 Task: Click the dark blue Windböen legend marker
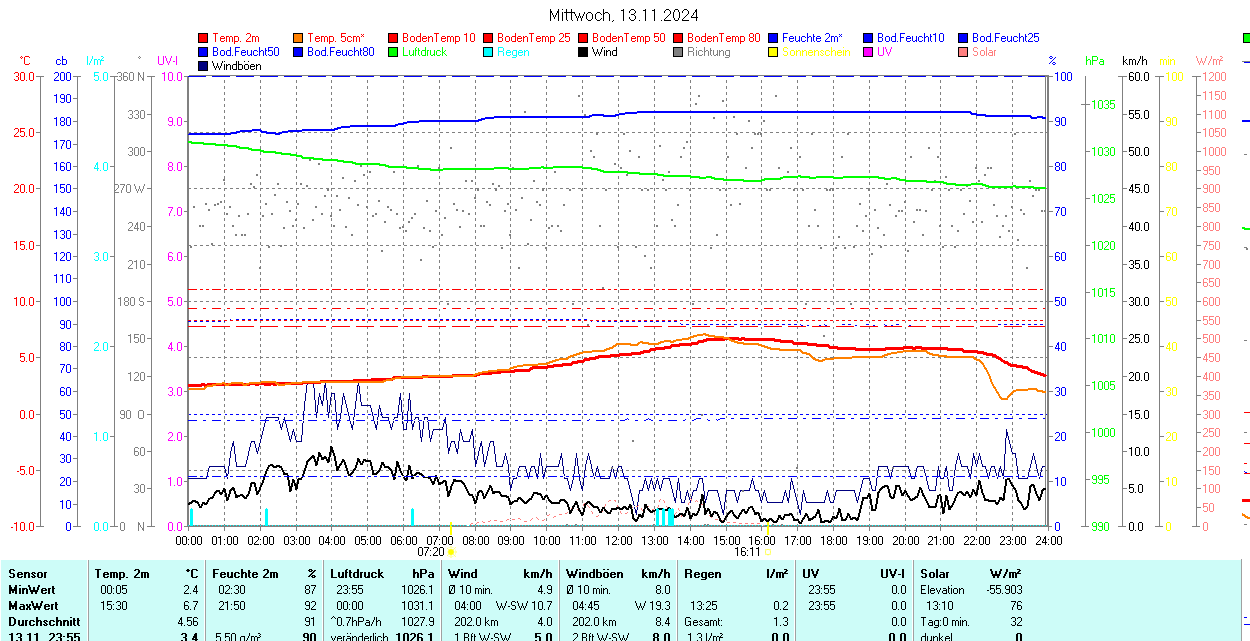pyautogui.click(x=204, y=66)
